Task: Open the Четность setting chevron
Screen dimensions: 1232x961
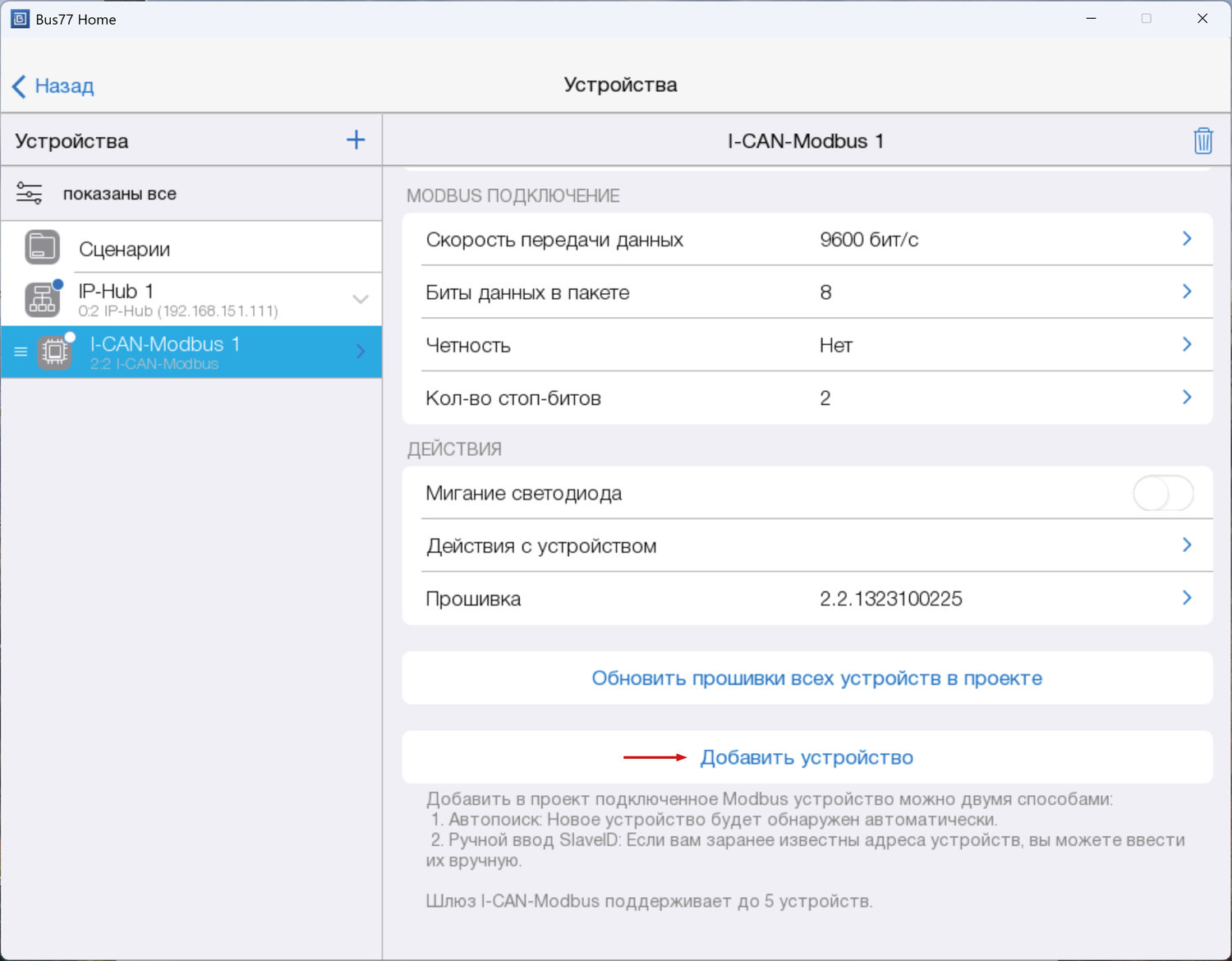Action: [1186, 345]
